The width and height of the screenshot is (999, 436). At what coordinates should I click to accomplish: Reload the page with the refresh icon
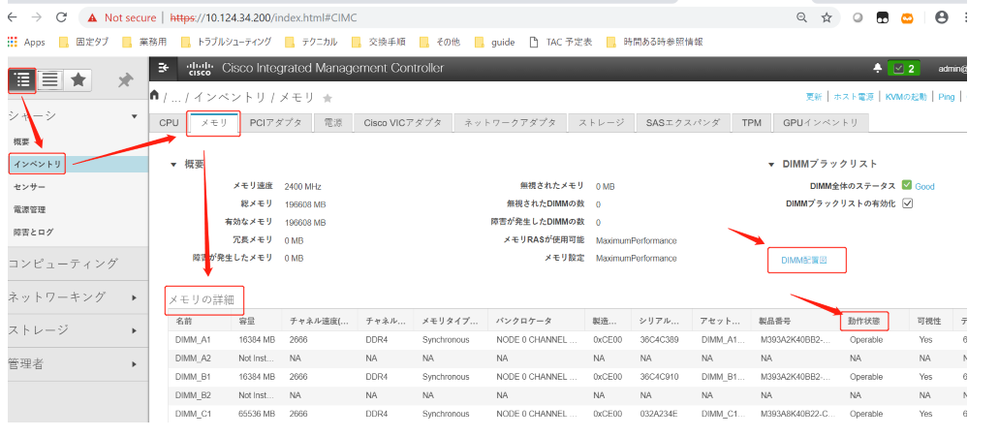click(x=61, y=18)
